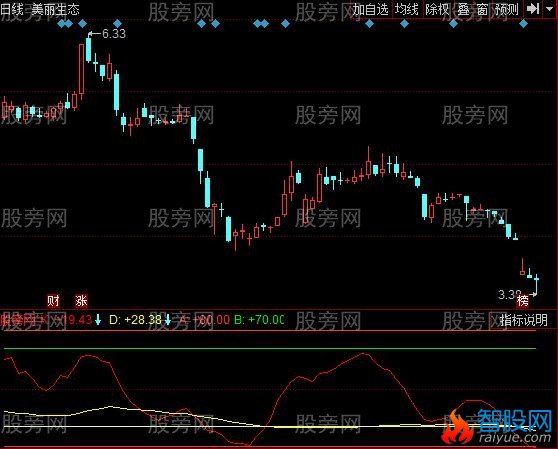Select the green horizontal B line in indicator
The image size is (558, 449).
270,349
